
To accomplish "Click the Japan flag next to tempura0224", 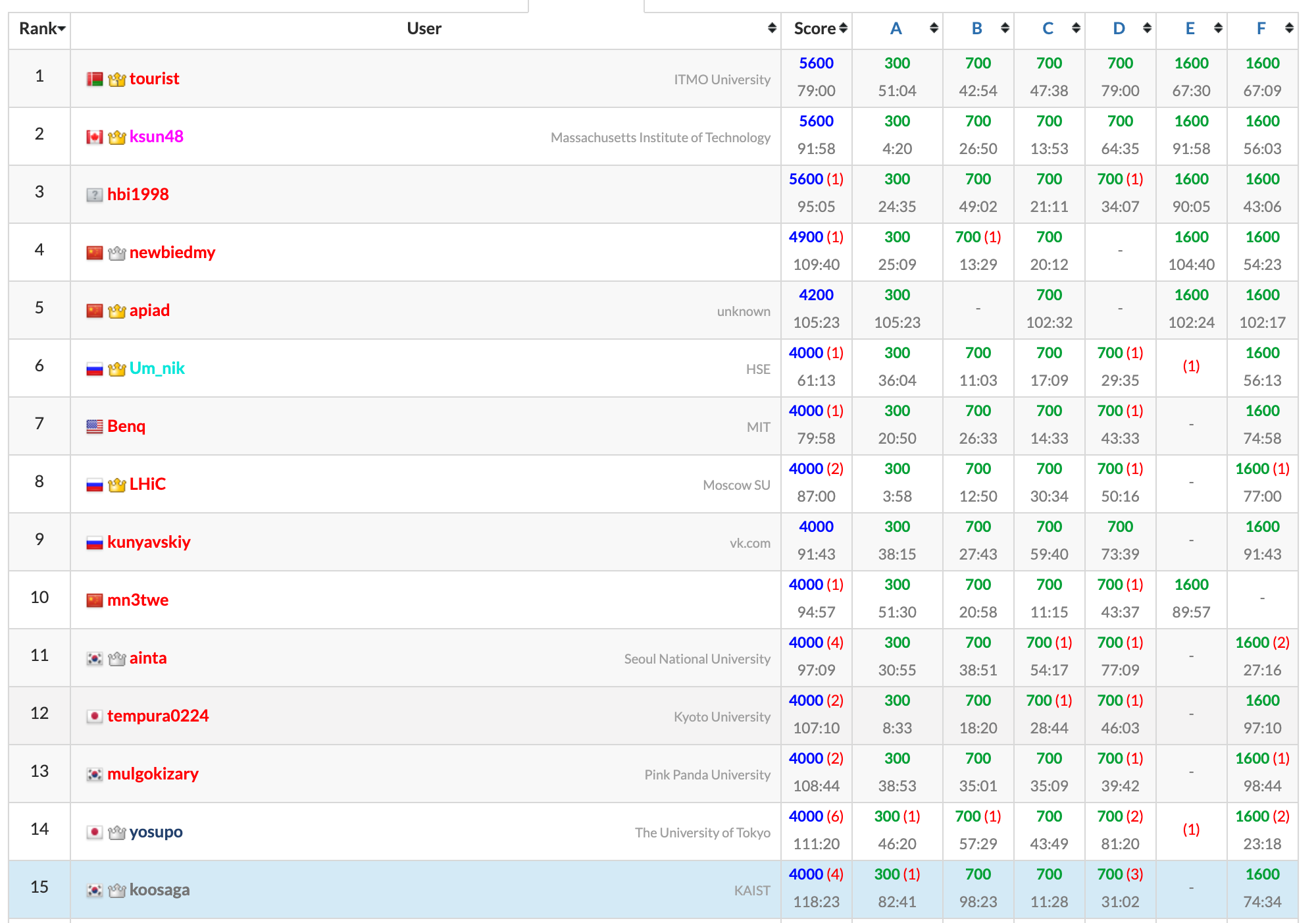I will tap(95, 716).
